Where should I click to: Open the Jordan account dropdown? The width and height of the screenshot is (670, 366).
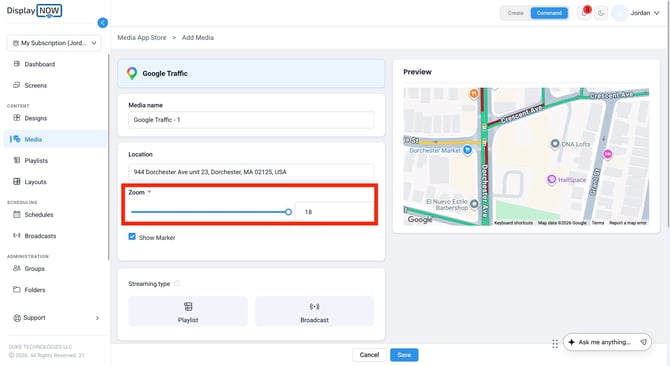click(x=645, y=13)
